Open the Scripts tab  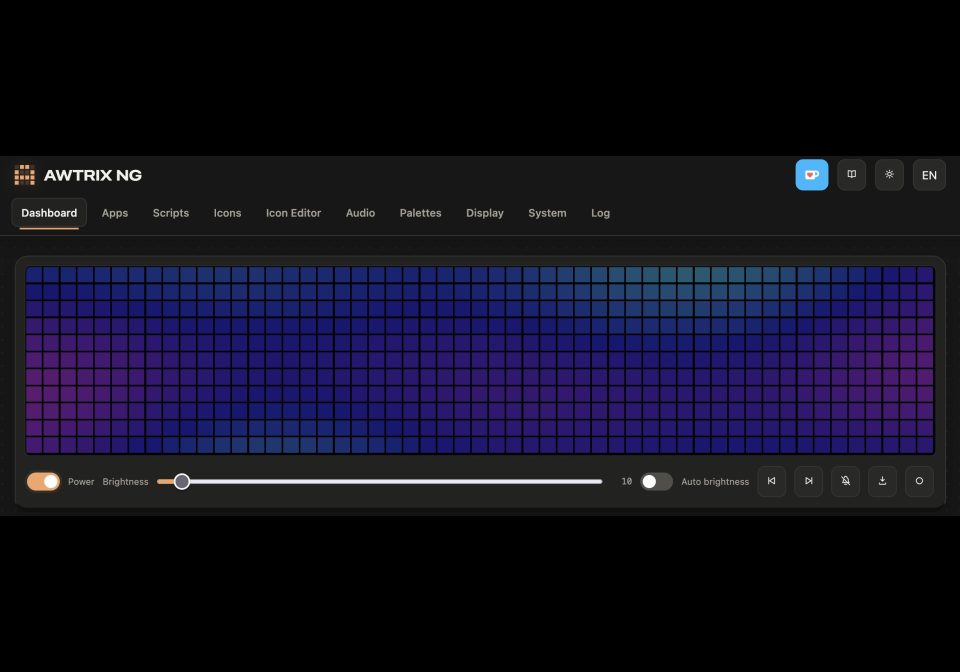point(171,213)
